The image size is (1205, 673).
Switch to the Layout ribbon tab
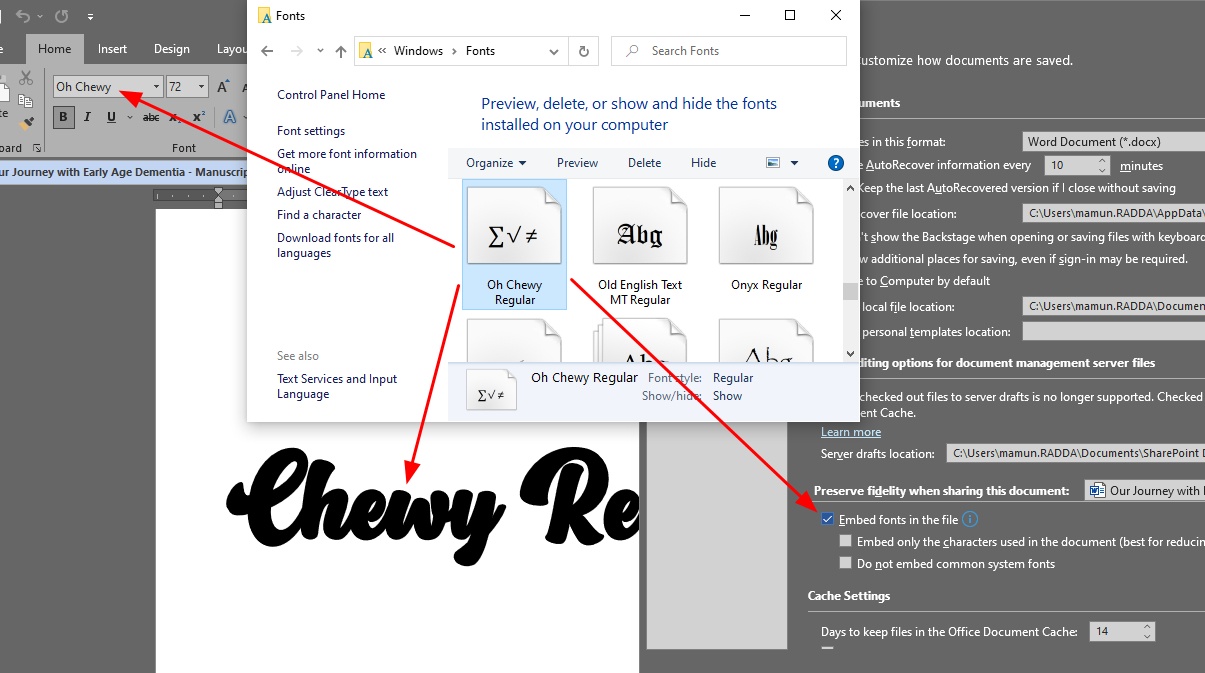click(x=231, y=49)
